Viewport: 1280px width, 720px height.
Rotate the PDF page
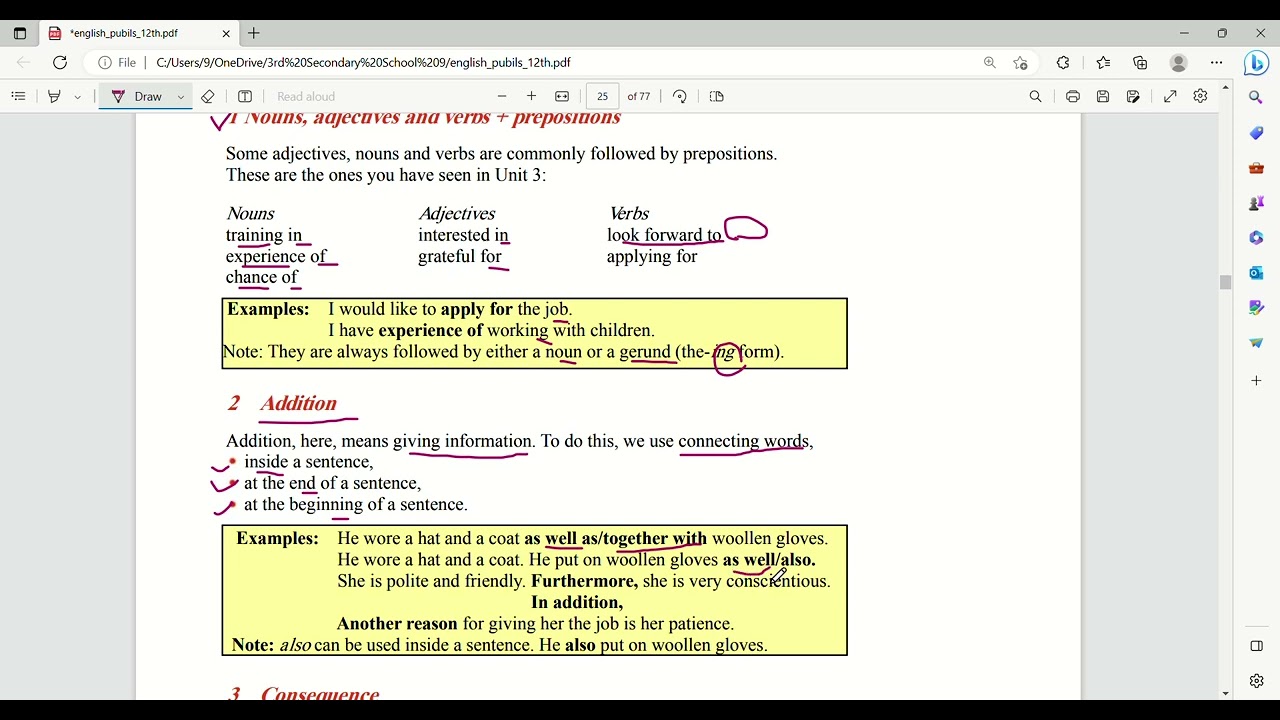click(x=680, y=96)
